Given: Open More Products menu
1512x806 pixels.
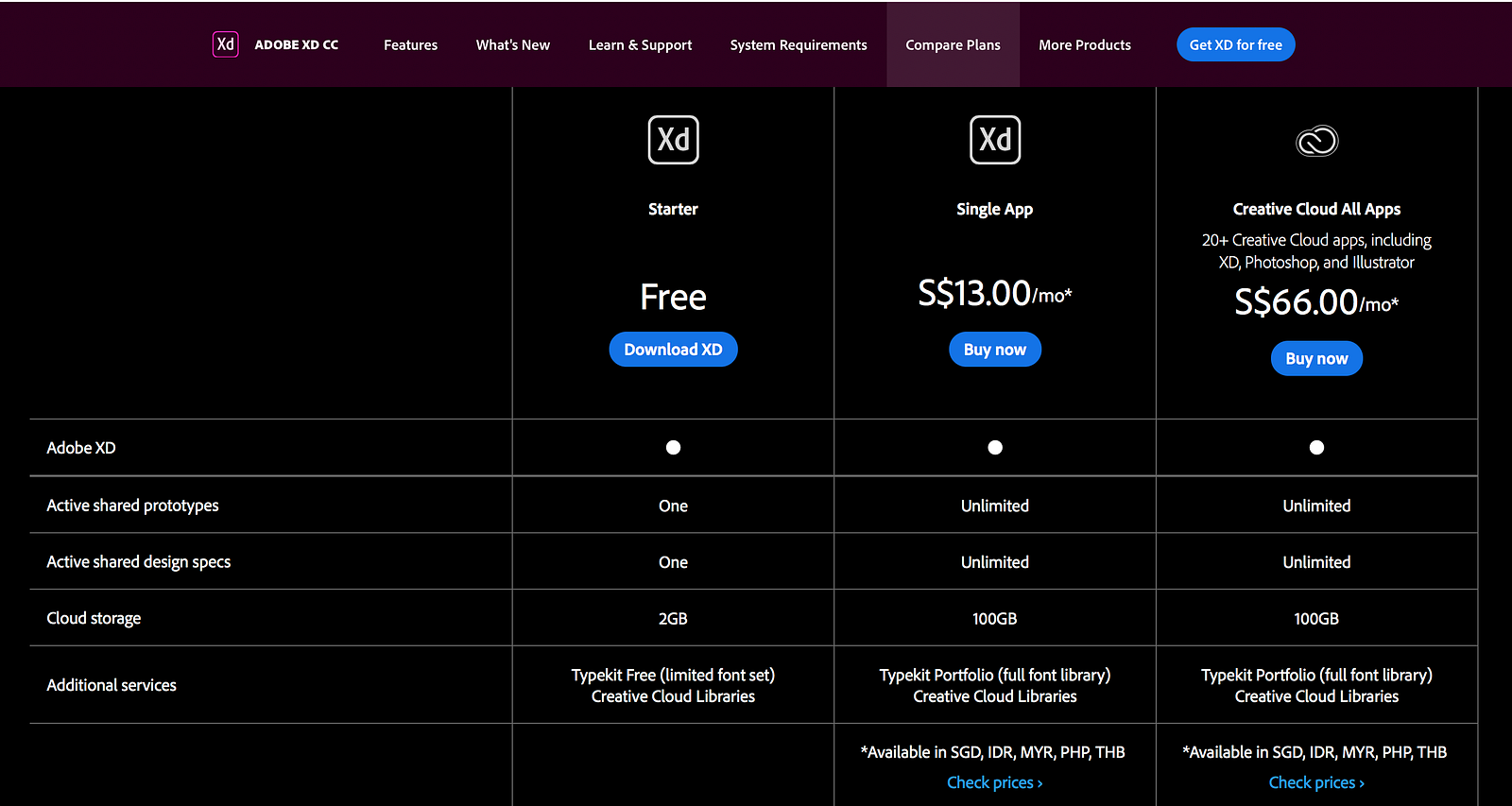Looking at the screenshot, I should click(1085, 44).
